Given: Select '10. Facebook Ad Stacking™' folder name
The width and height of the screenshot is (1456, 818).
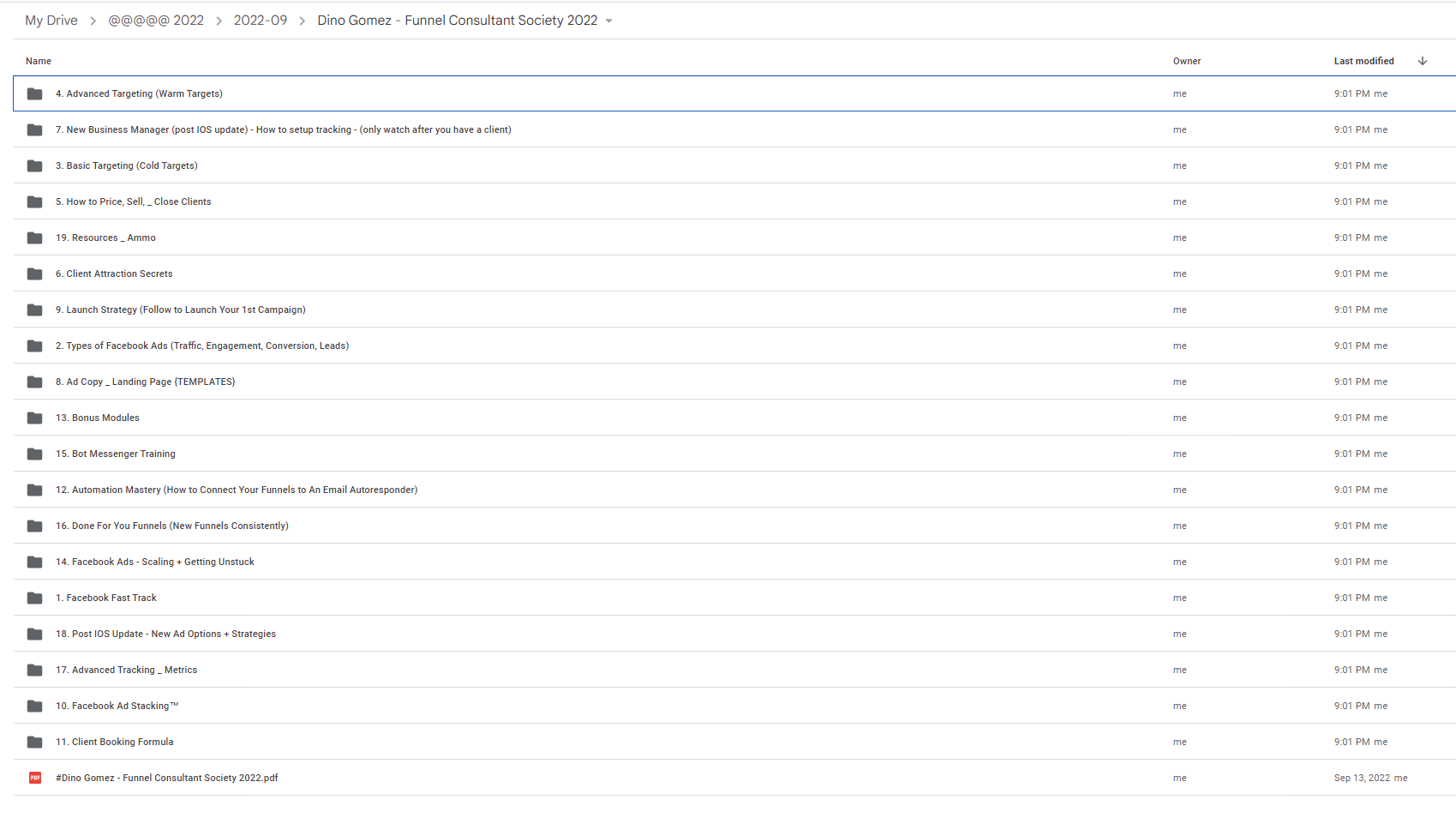Looking at the screenshot, I should click(x=117, y=707).
